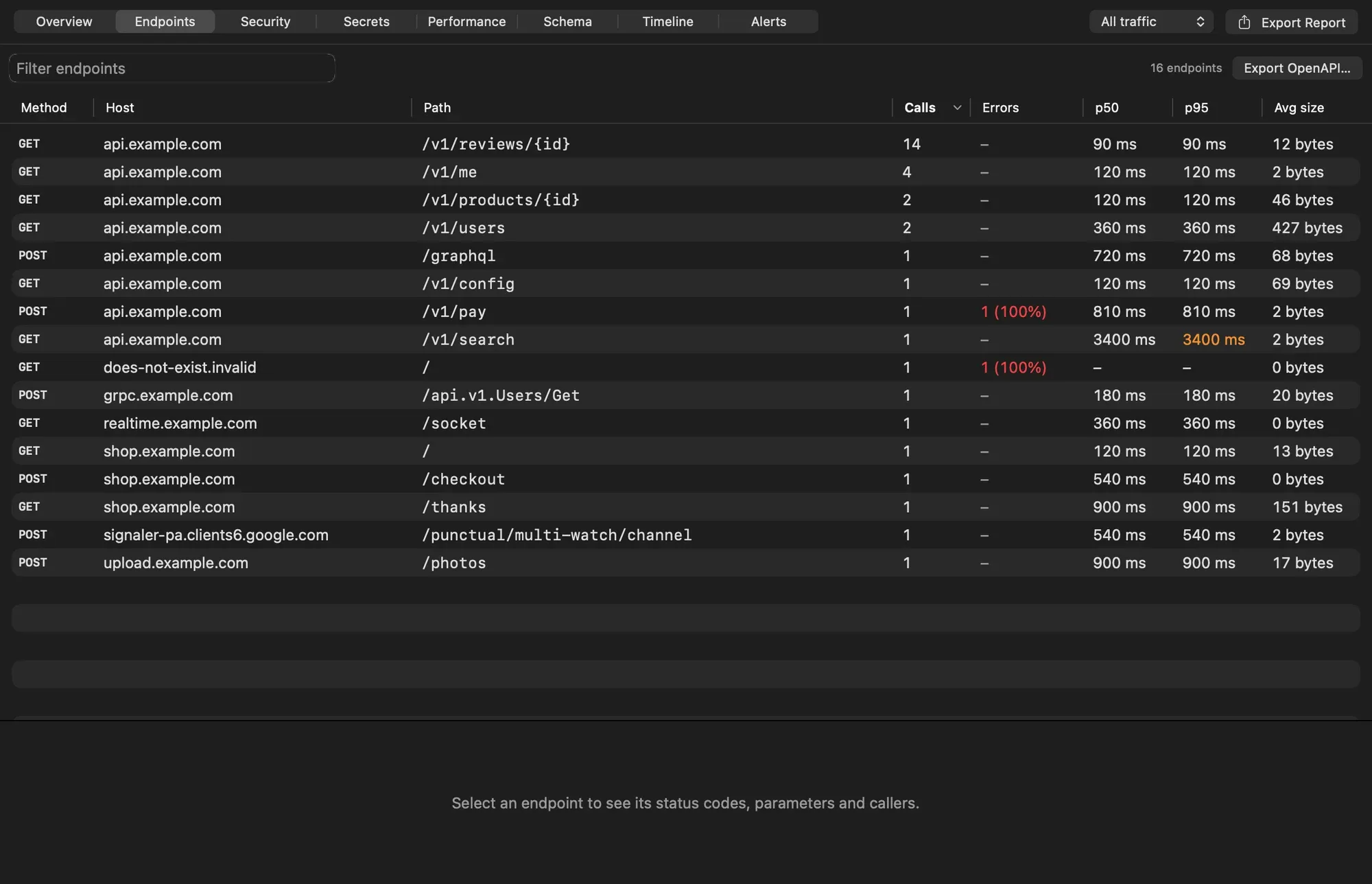1372x884 pixels.
Task: Select the /graphql path
Action: (x=459, y=256)
